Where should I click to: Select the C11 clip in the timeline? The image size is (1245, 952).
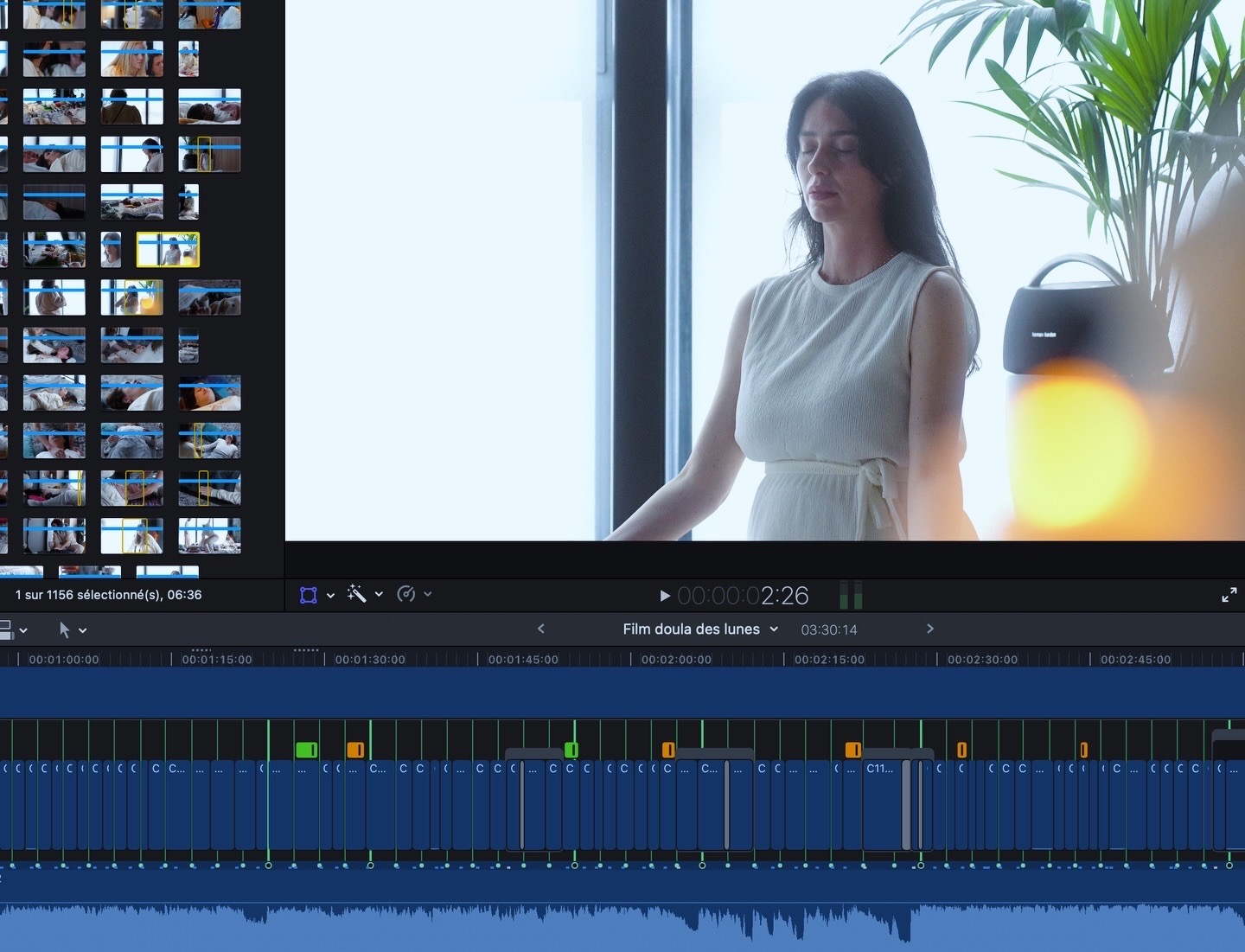[x=882, y=804]
